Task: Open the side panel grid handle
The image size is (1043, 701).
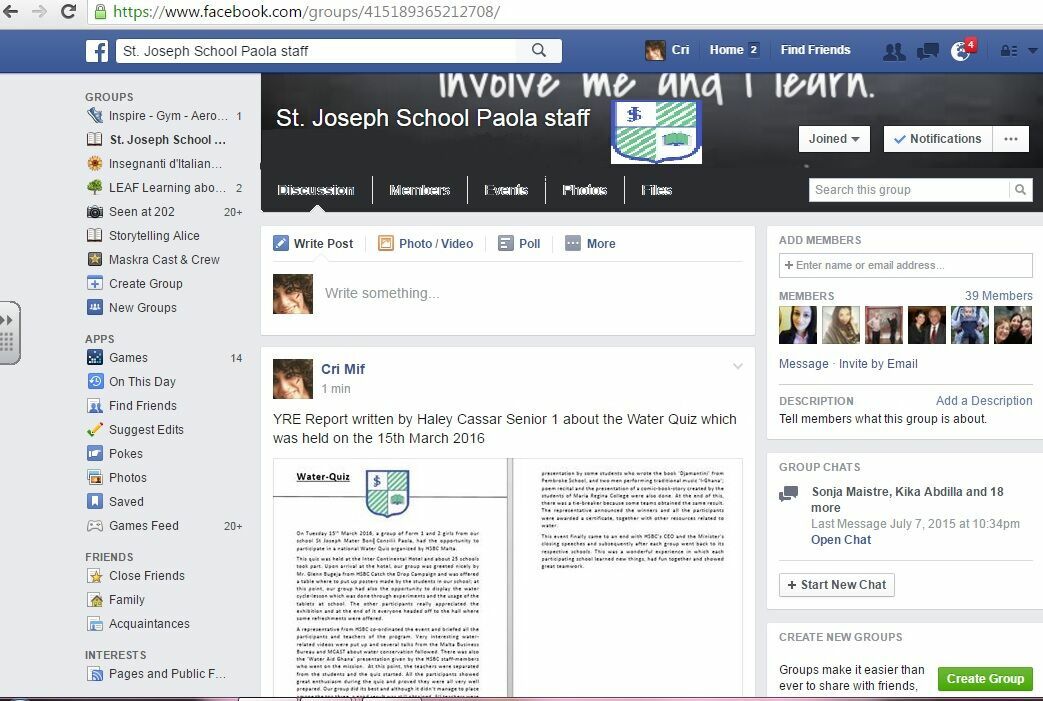Action: [x=8, y=333]
